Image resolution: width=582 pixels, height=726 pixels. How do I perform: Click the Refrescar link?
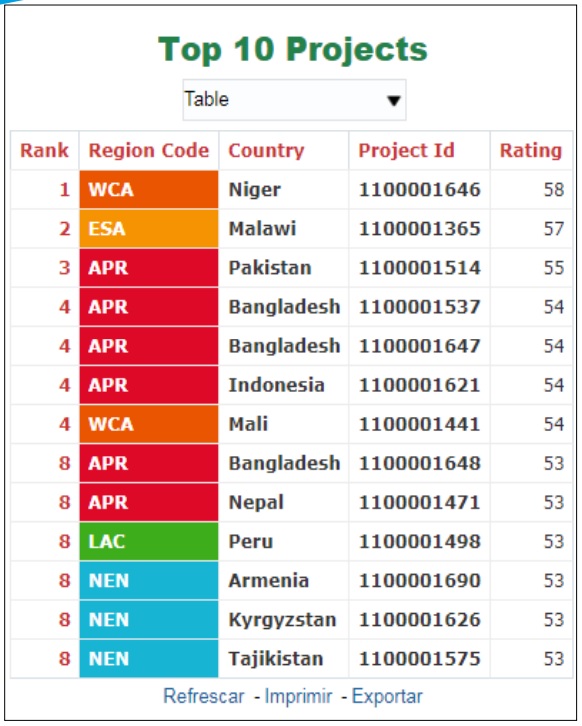tap(204, 696)
